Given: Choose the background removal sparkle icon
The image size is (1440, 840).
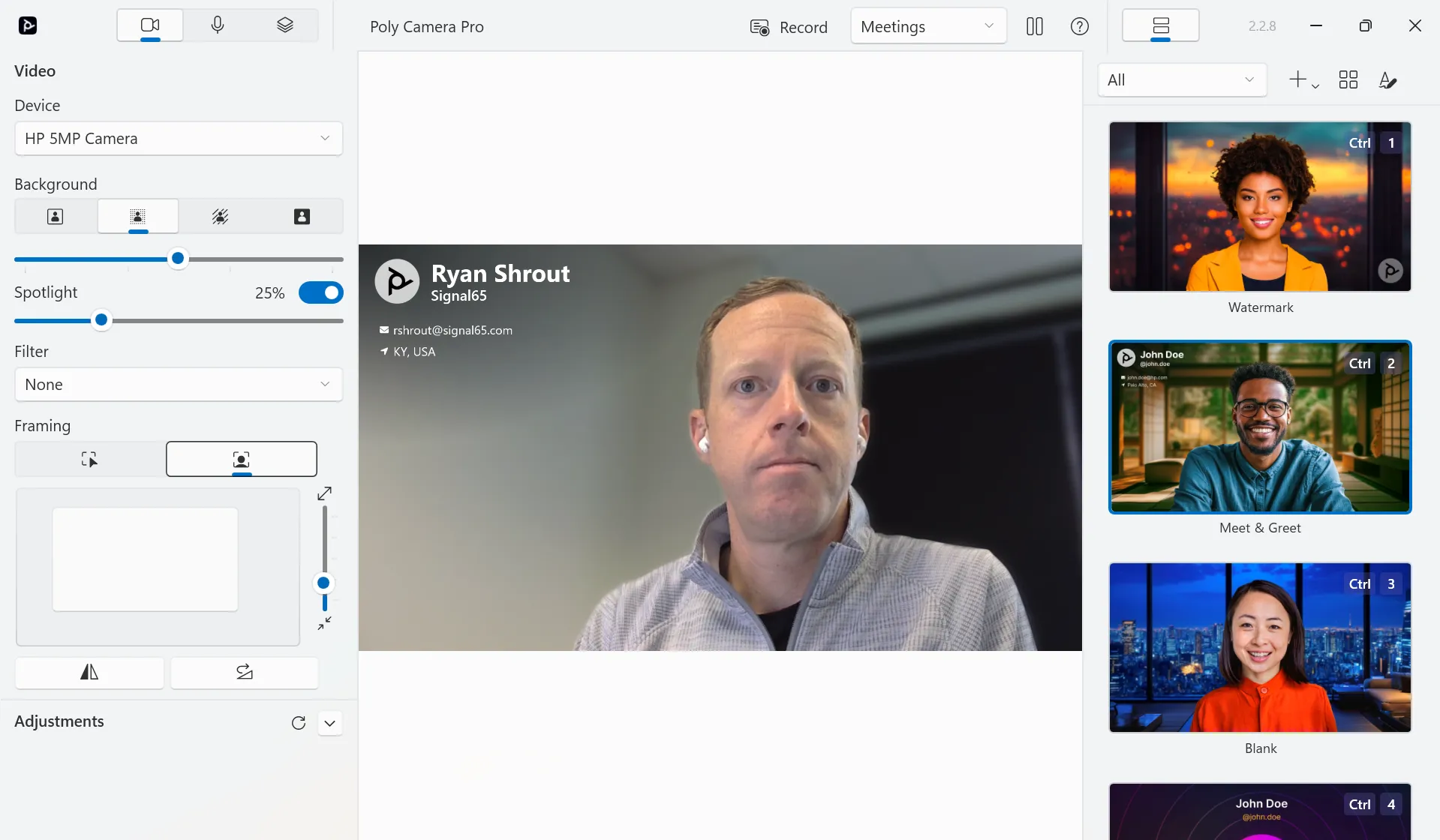Looking at the screenshot, I should coord(220,217).
